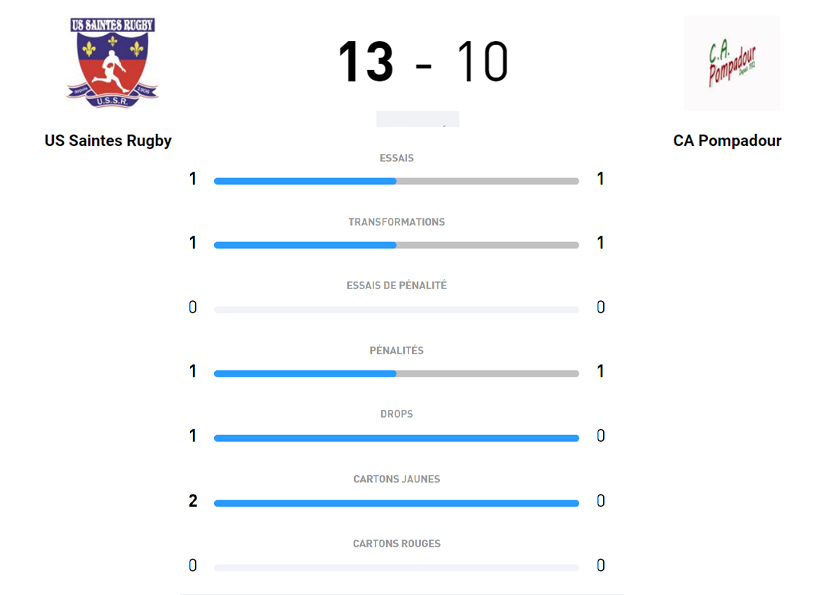The image size is (822, 595).
Task: Click the Drops progress bar
Action: (396, 438)
